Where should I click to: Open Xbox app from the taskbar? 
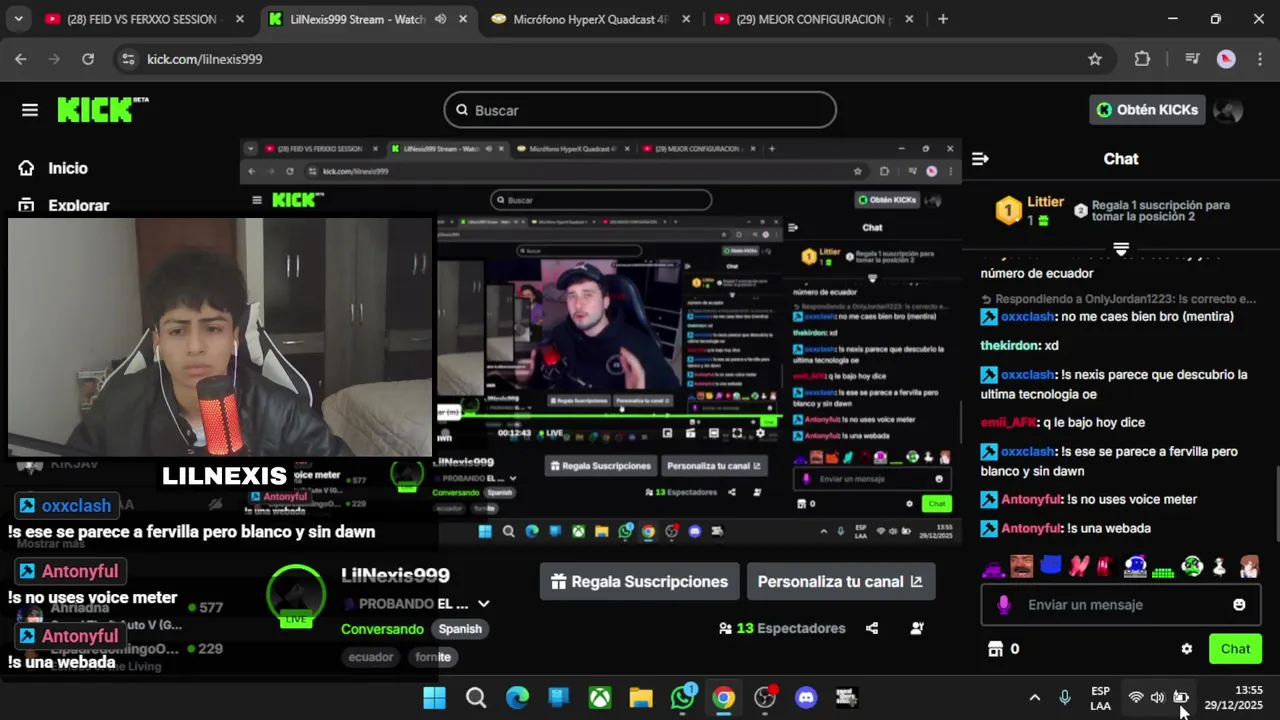point(600,698)
